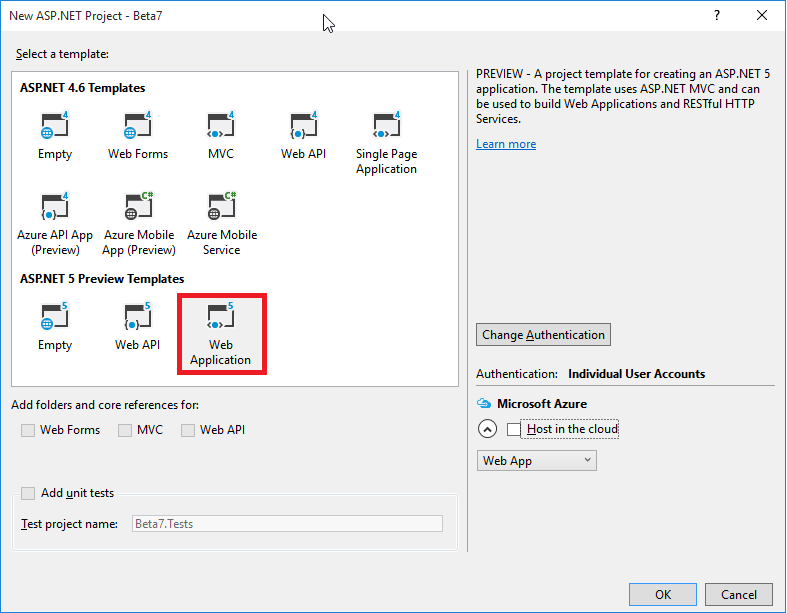Screen dimensions: 787x613
Task: Click the ASP.NET 4.6 Templates heading
Action: [x=82, y=88]
